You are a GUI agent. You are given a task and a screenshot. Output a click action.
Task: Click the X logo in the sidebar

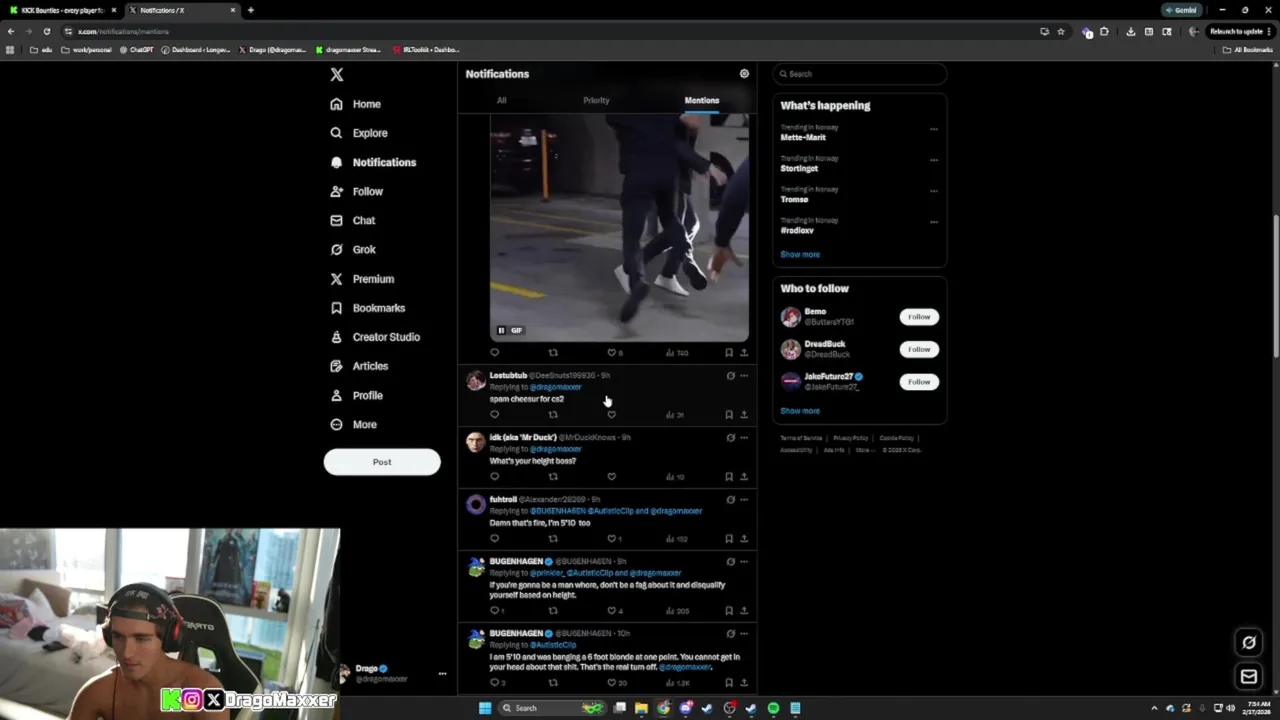337,75
